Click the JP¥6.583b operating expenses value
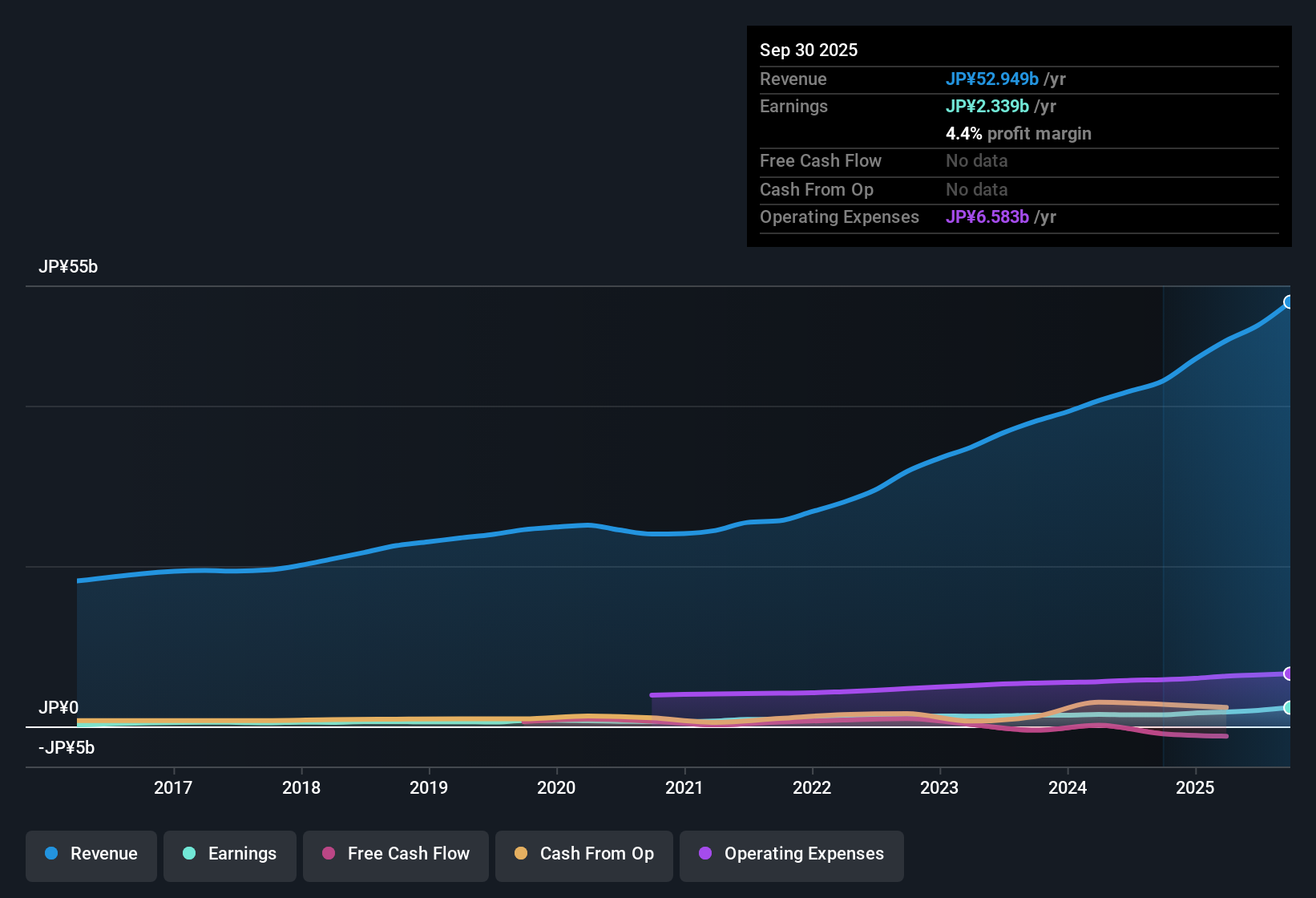This screenshot has width=1316, height=898. (x=987, y=216)
